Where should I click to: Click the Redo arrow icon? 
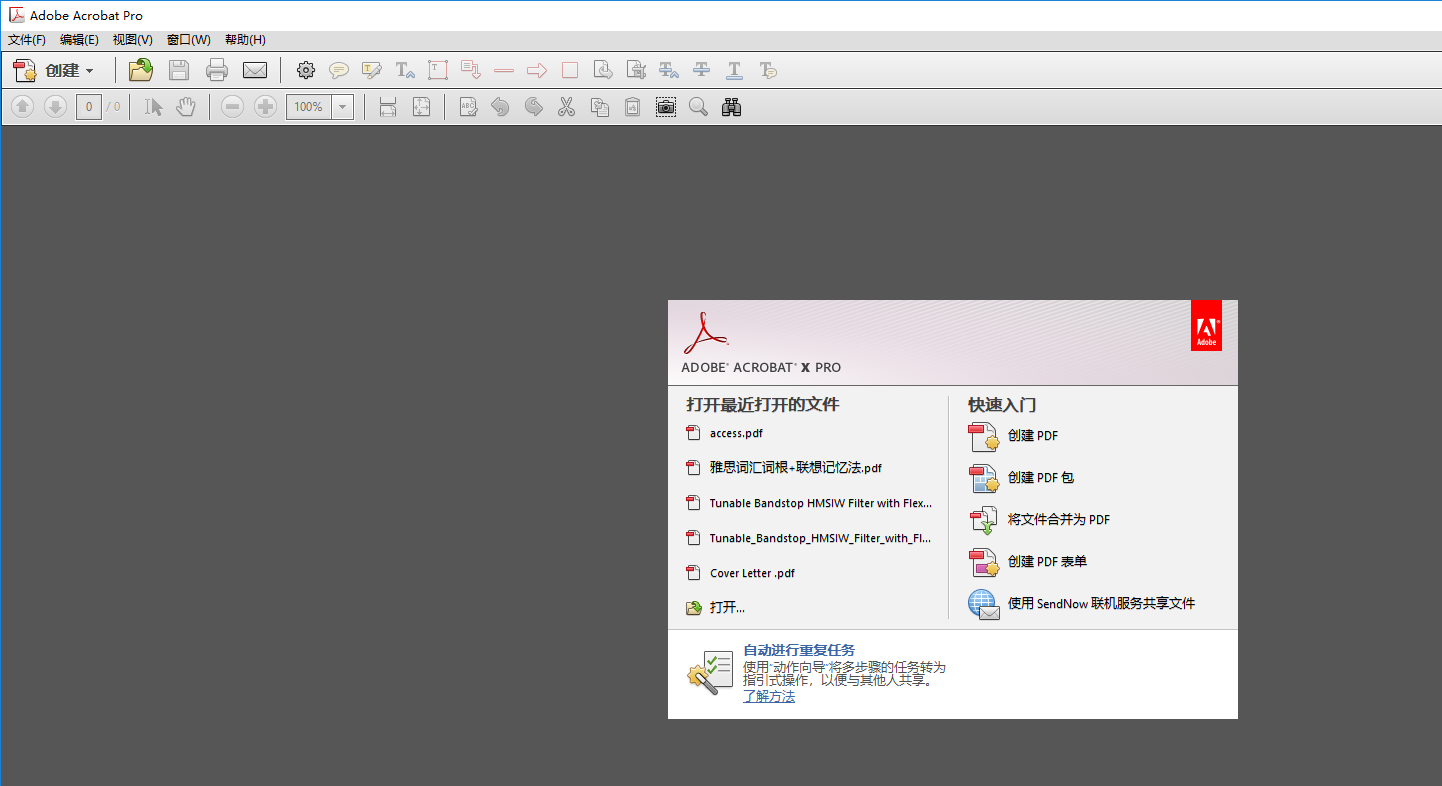[534, 107]
